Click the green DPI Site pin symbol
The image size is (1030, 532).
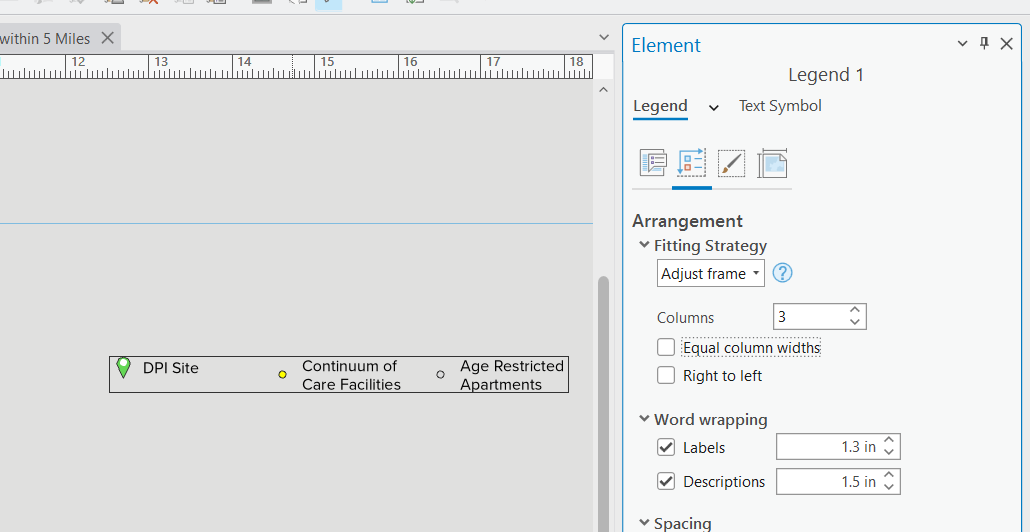pos(124,368)
